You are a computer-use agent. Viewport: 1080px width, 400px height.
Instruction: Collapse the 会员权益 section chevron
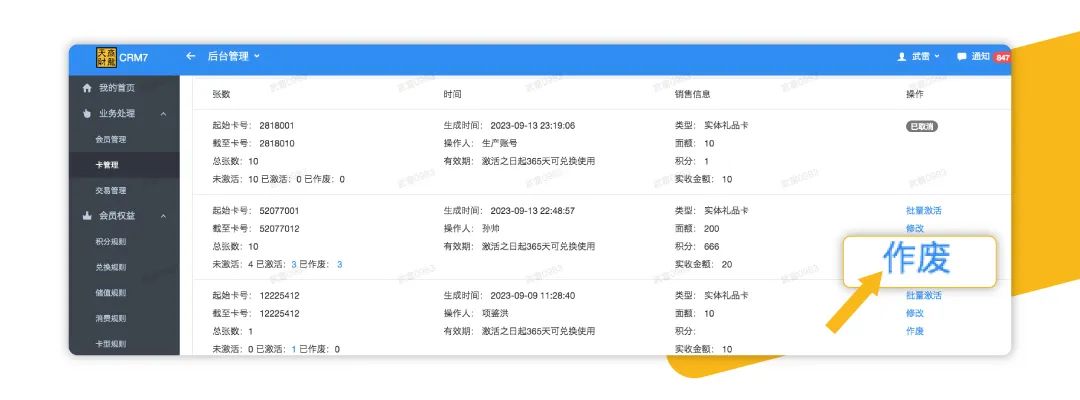coord(163,216)
